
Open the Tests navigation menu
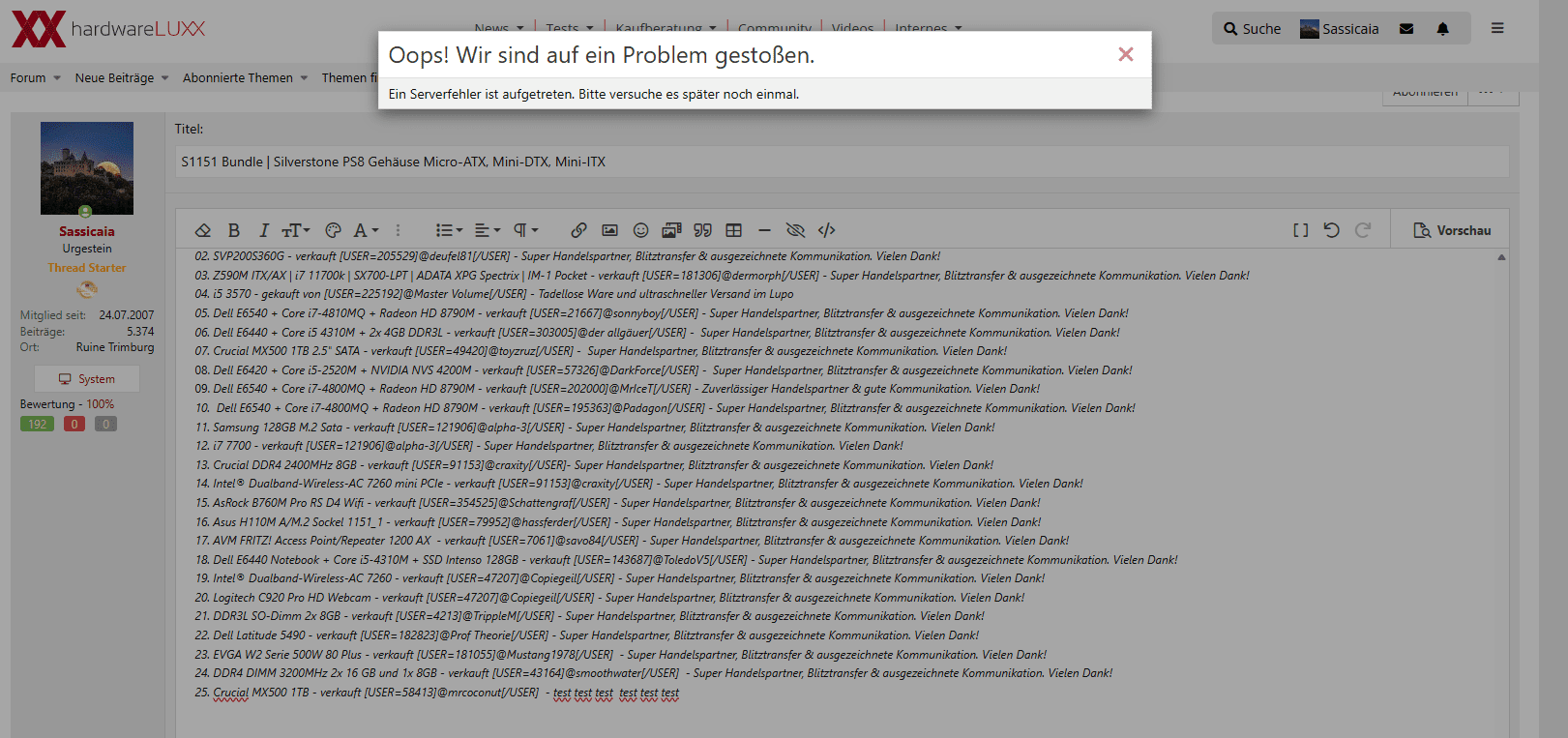569,28
